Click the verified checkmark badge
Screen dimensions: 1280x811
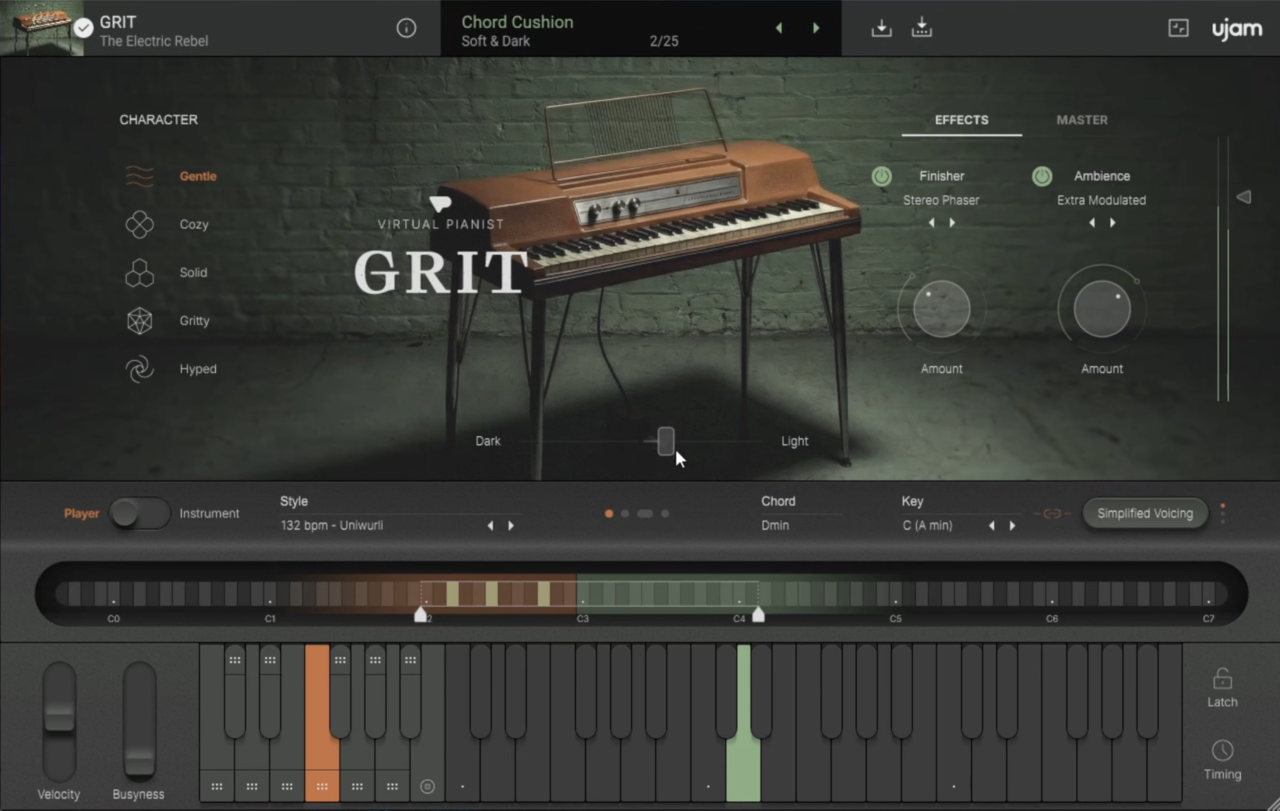pos(84,28)
